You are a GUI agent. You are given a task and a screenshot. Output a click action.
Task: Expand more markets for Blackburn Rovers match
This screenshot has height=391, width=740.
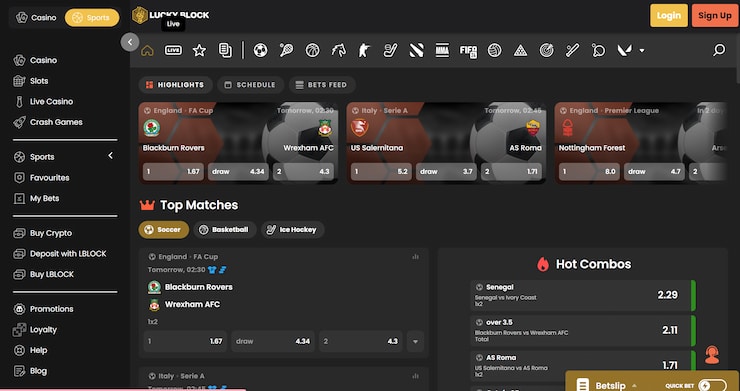point(415,341)
